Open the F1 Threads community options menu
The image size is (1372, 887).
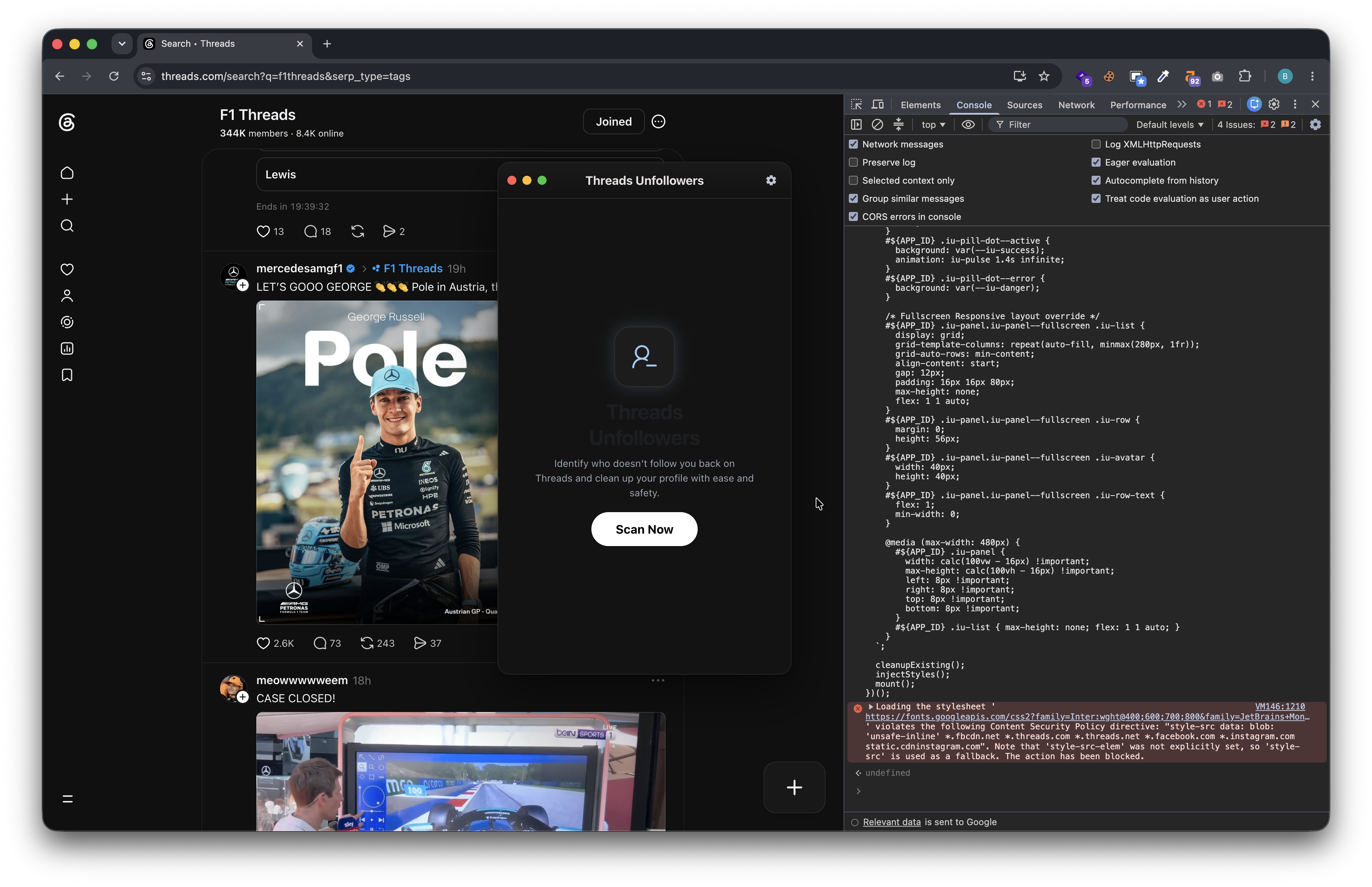pos(658,121)
